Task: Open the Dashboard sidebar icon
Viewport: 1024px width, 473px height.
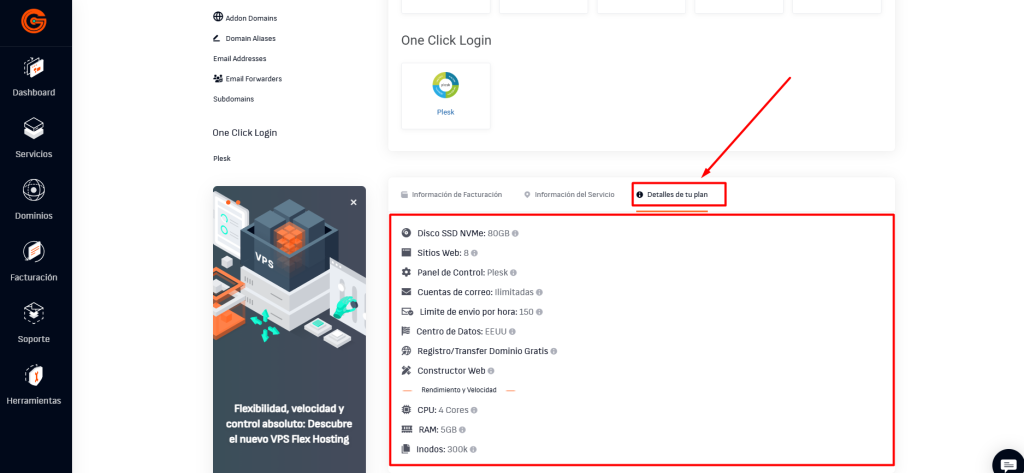Action: click(x=34, y=69)
